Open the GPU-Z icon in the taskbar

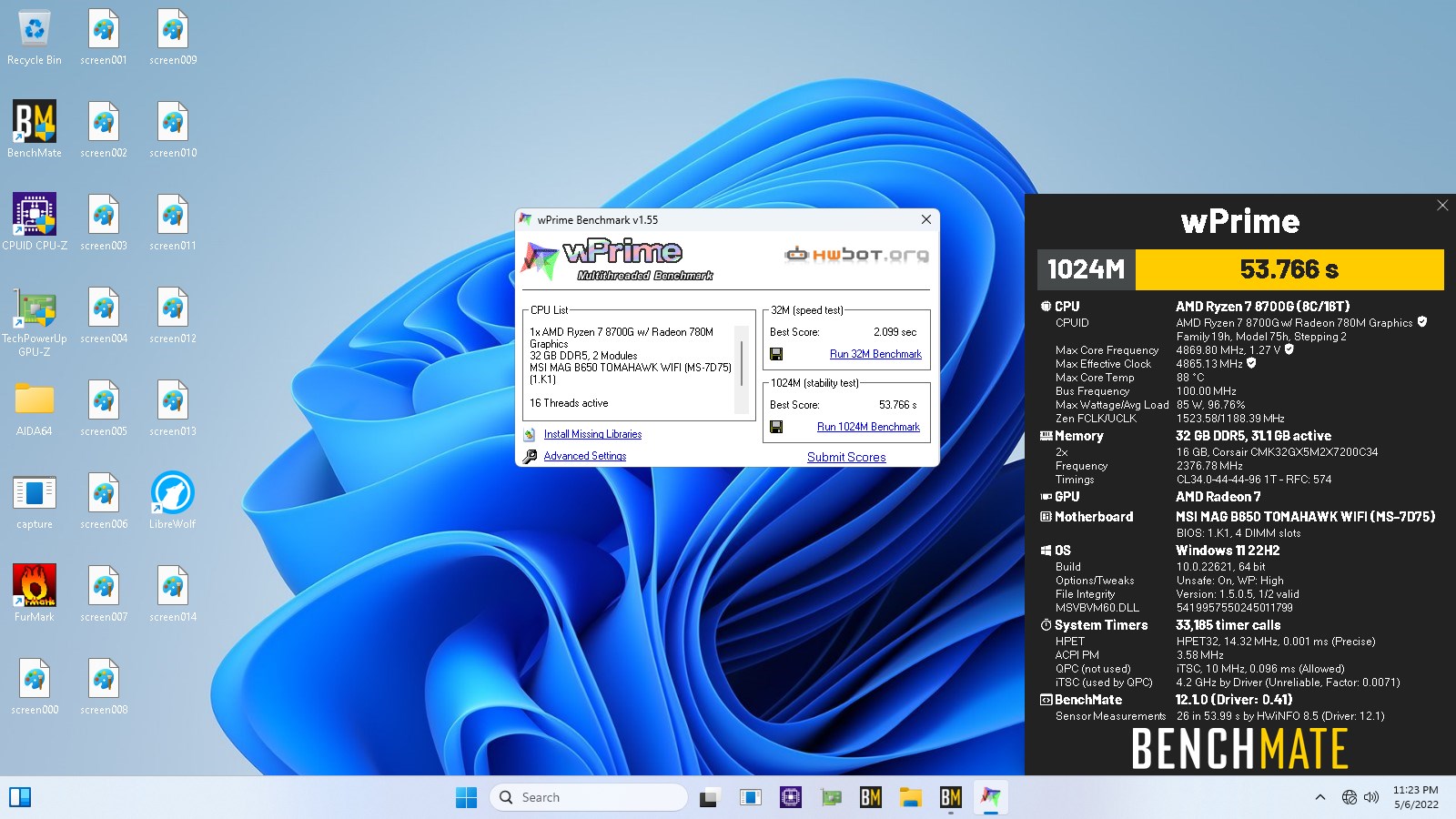coord(830,797)
